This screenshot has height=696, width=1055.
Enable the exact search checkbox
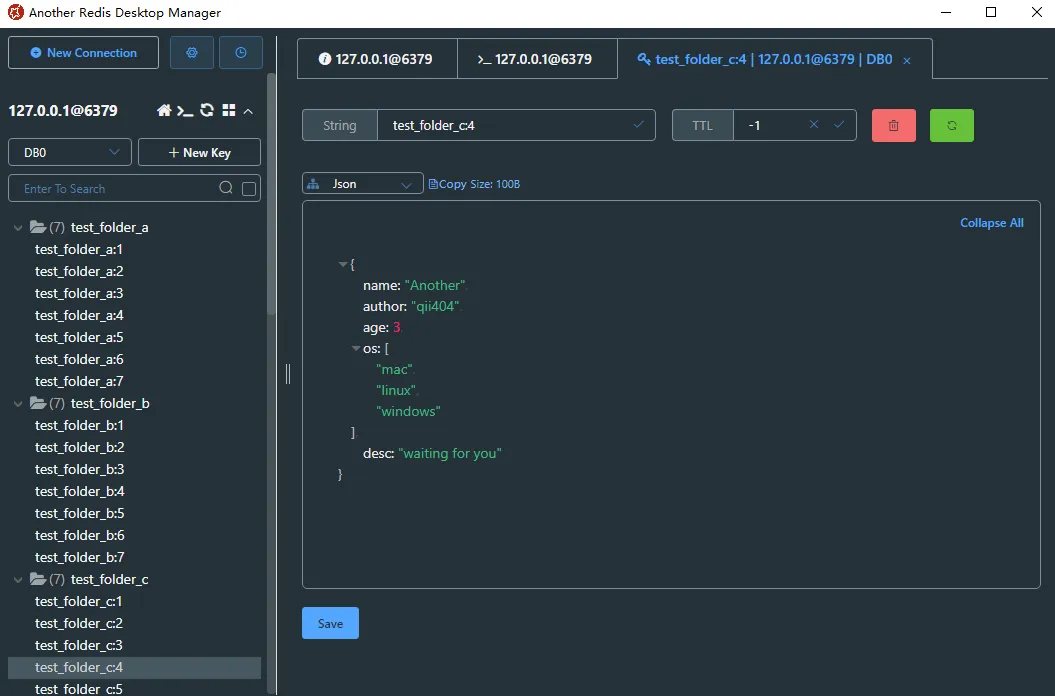tap(249, 189)
